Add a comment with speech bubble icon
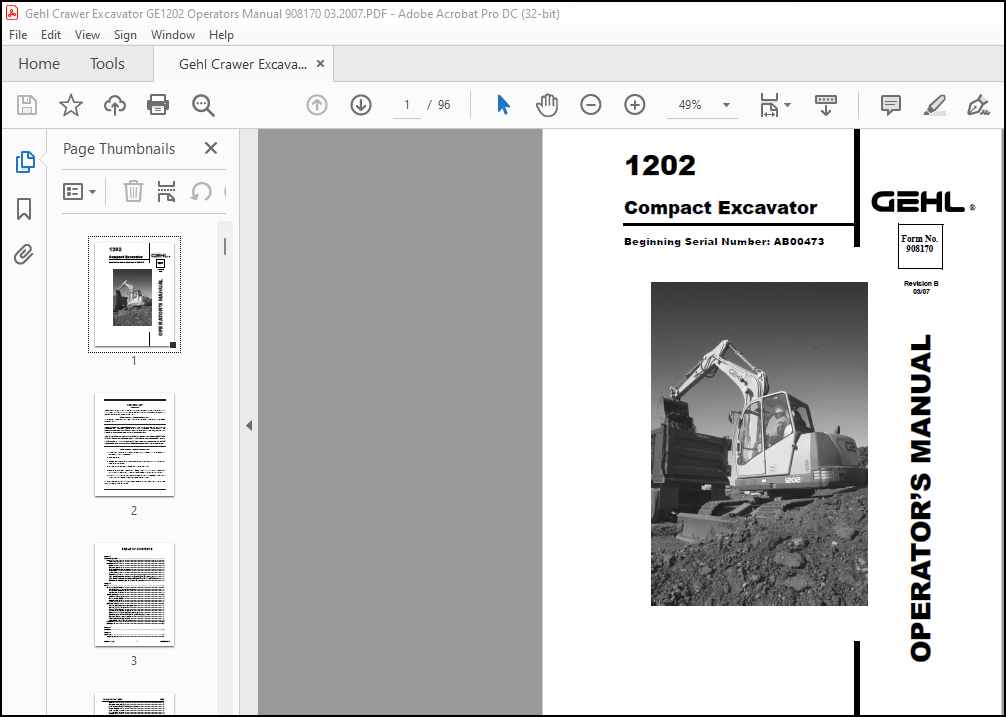The height and width of the screenshot is (717, 1006). [x=891, y=105]
